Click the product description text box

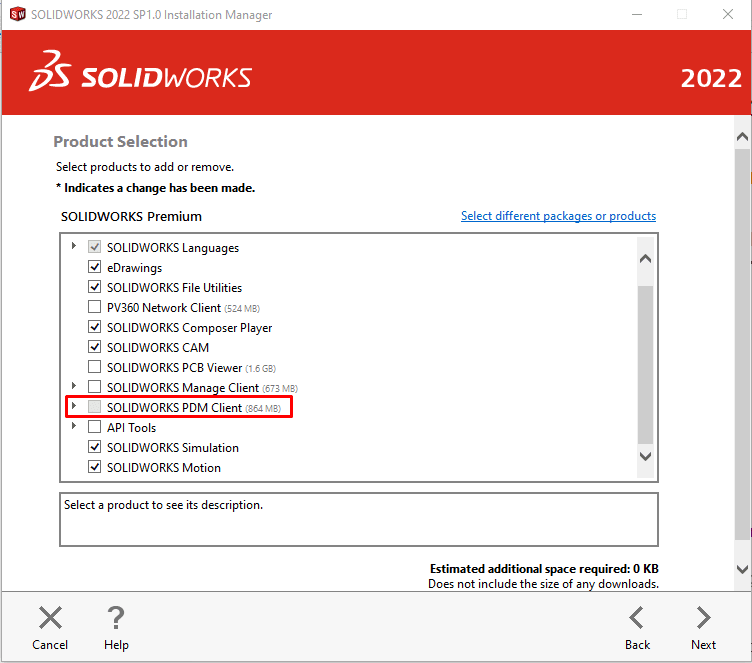359,520
